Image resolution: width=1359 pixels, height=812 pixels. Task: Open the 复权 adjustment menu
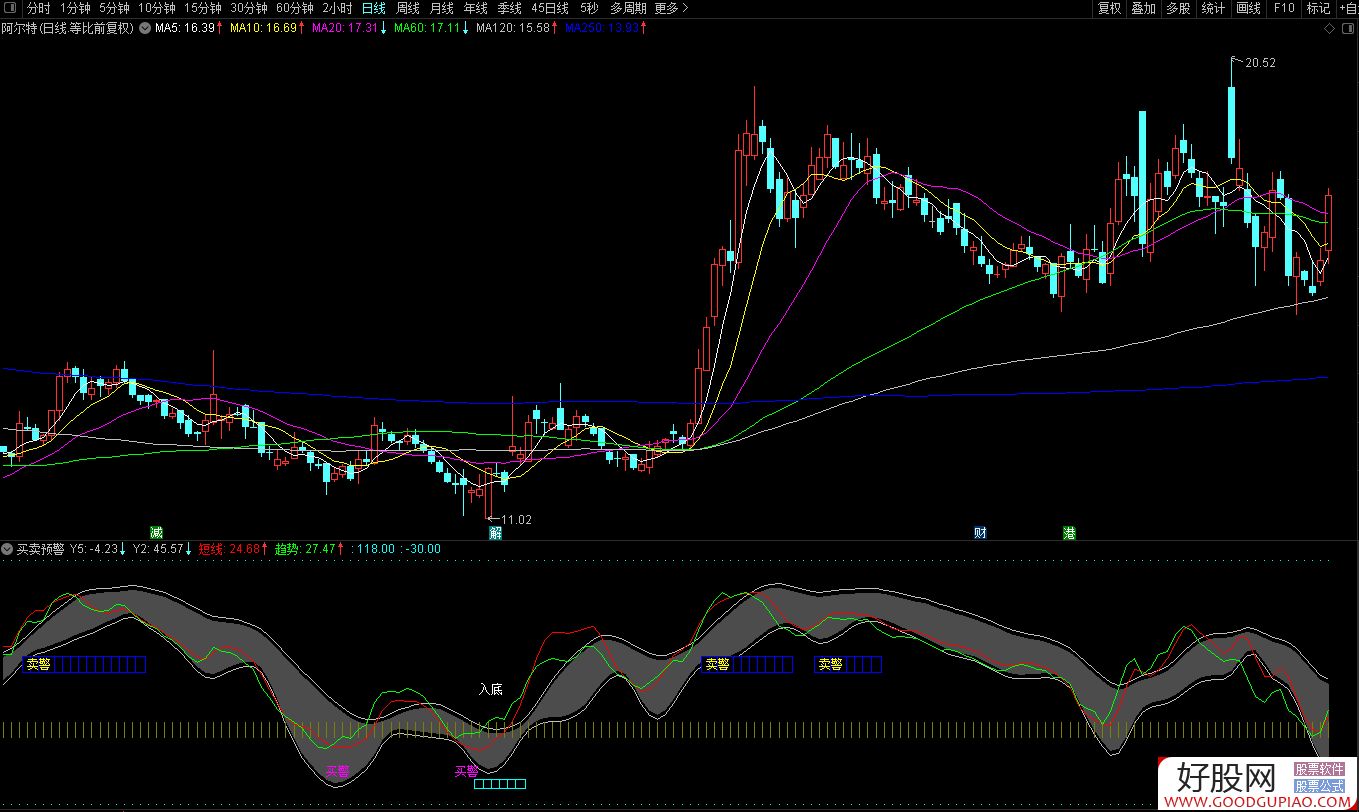pyautogui.click(x=1109, y=8)
